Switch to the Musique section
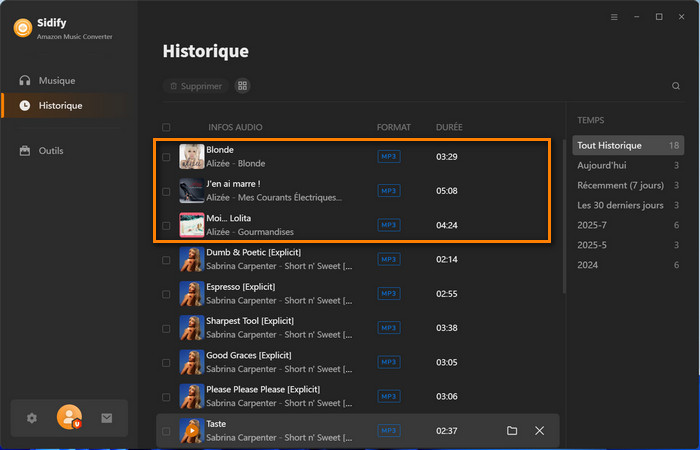Viewport: 700px width, 450px height. point(57,80)
